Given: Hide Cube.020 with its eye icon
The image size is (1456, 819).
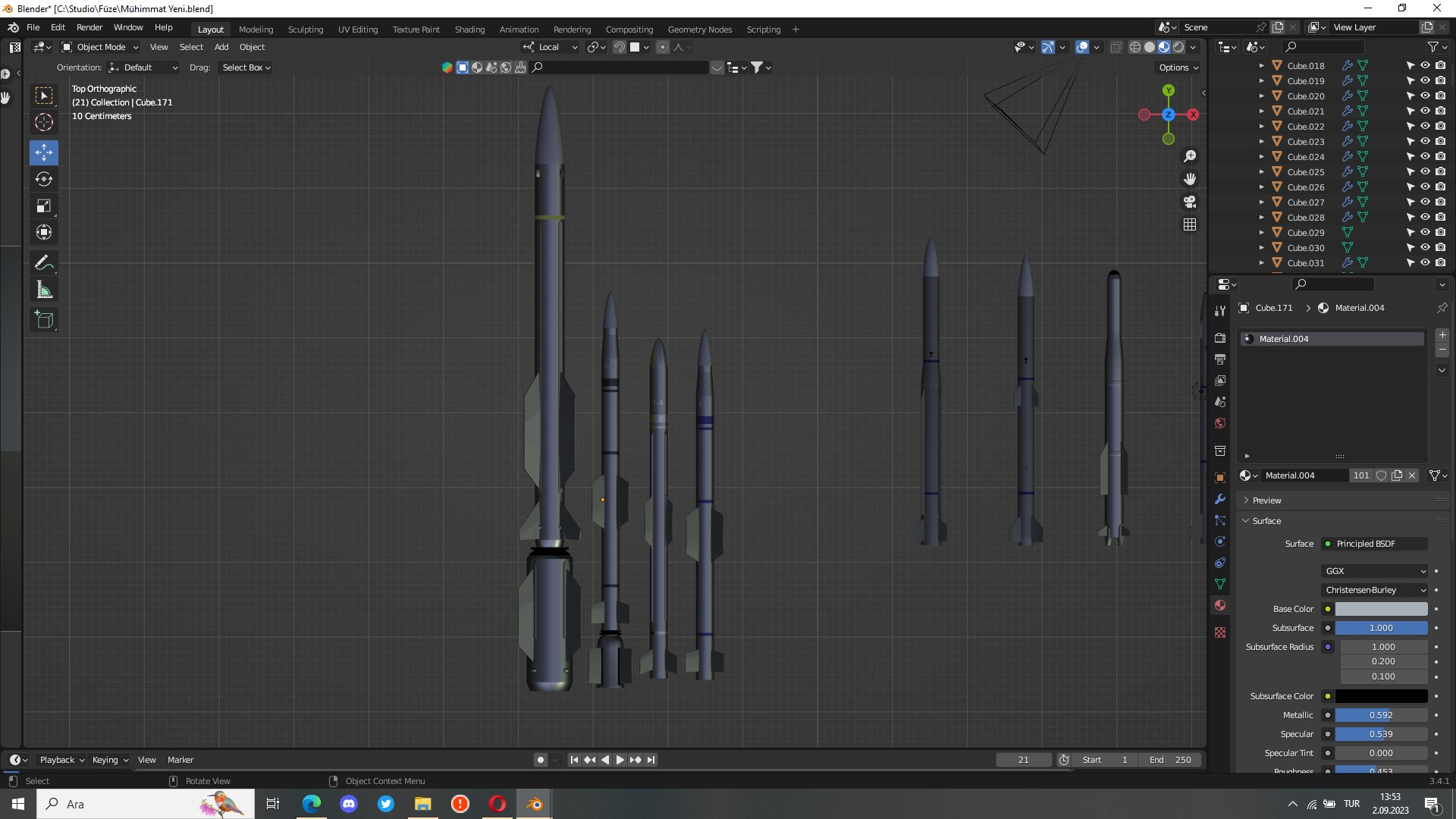Looking at the screenshot, I should pyautogui.click(x=1425, y=96).
